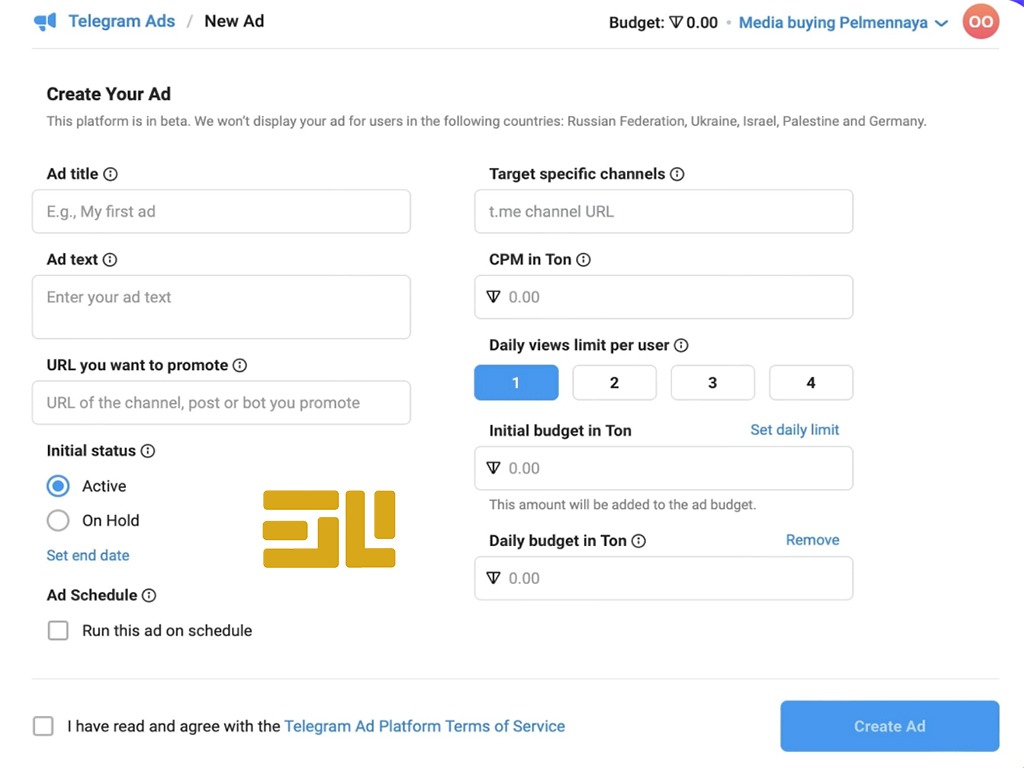Click the info icon beside Ad text
Viewport: 1024px width, 768px height.
pos(110,260)
